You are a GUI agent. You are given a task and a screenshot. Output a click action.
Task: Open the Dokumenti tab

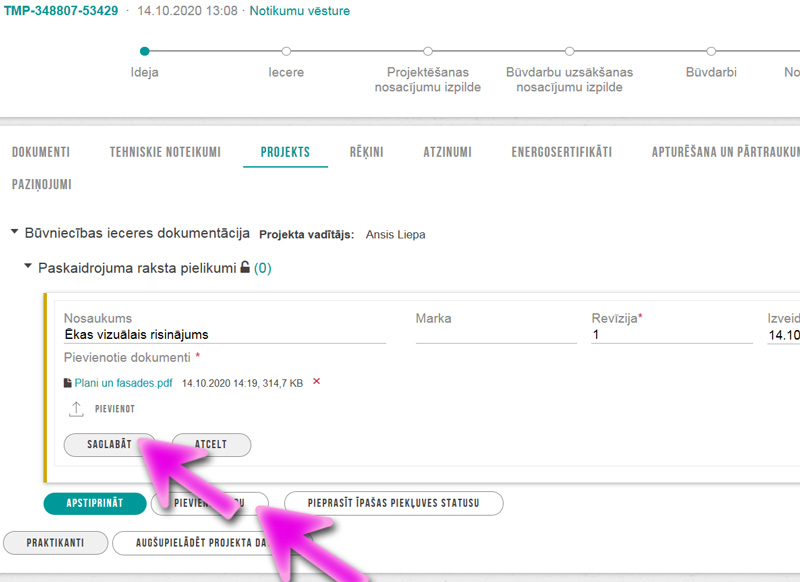coord(41,153)
